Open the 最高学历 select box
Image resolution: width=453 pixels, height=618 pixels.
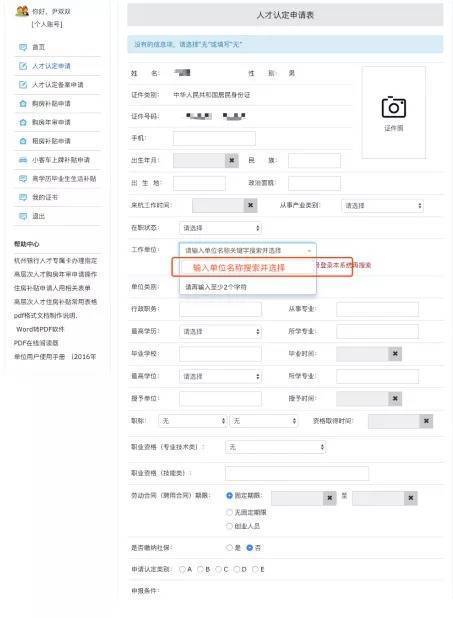(220, 331)
